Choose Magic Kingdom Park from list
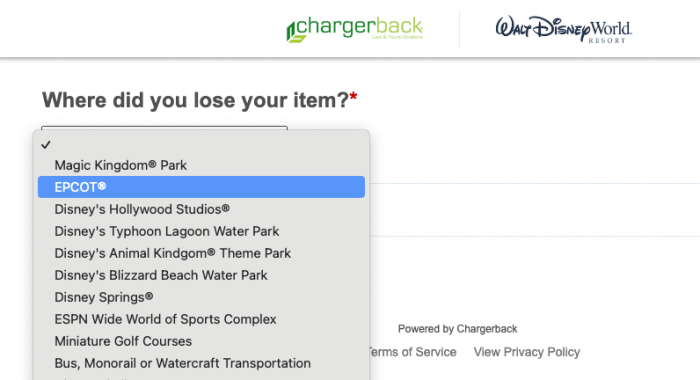The image size is (700, 380). (x=201, y=165)
